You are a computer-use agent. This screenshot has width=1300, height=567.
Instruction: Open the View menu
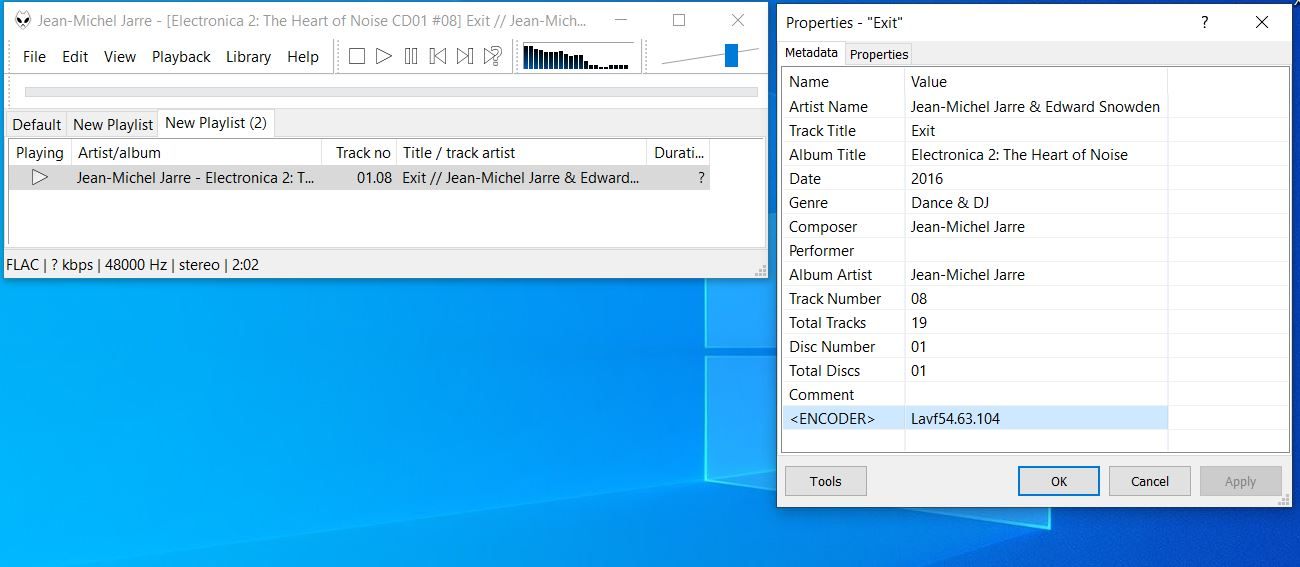(x=119, y=57)
